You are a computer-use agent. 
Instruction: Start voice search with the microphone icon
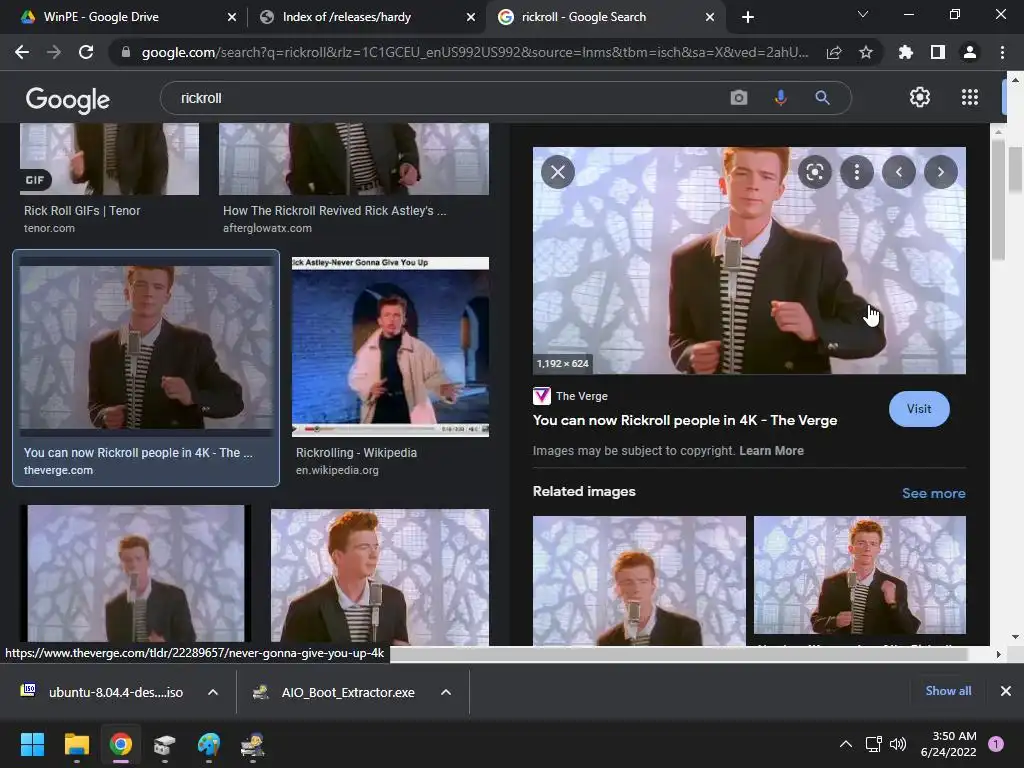point(780,98)
